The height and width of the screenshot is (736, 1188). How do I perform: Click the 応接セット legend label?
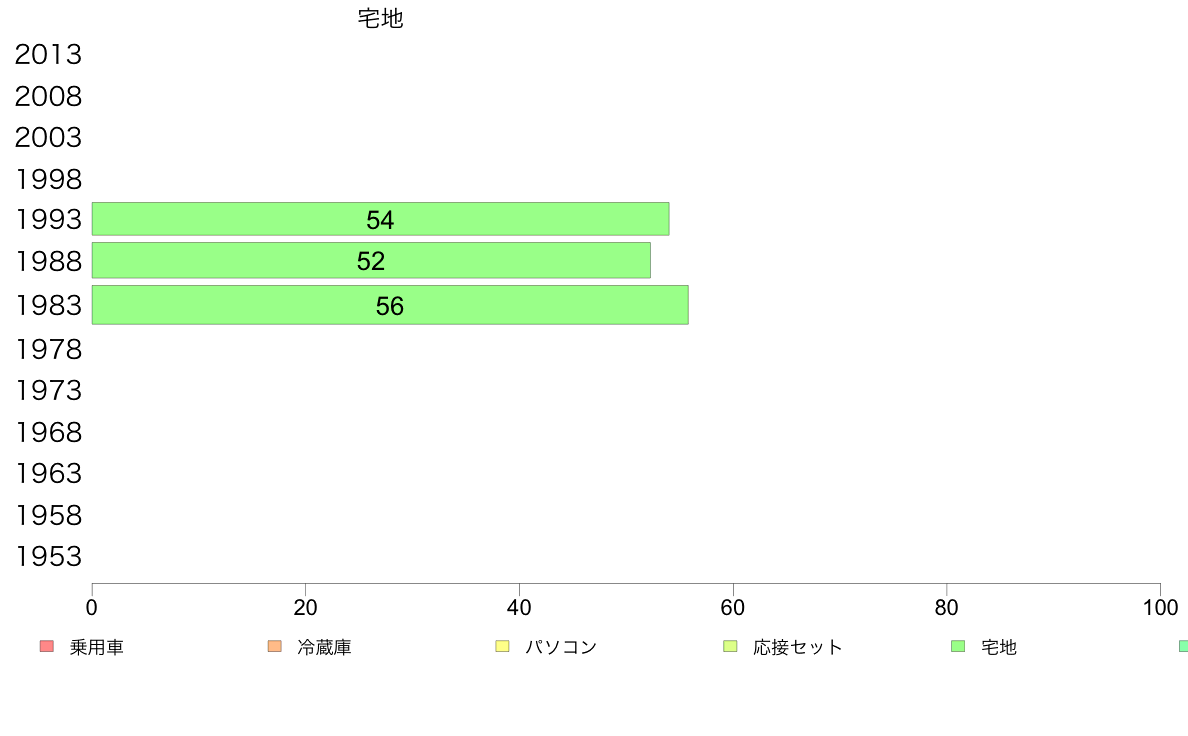(798, 647)
